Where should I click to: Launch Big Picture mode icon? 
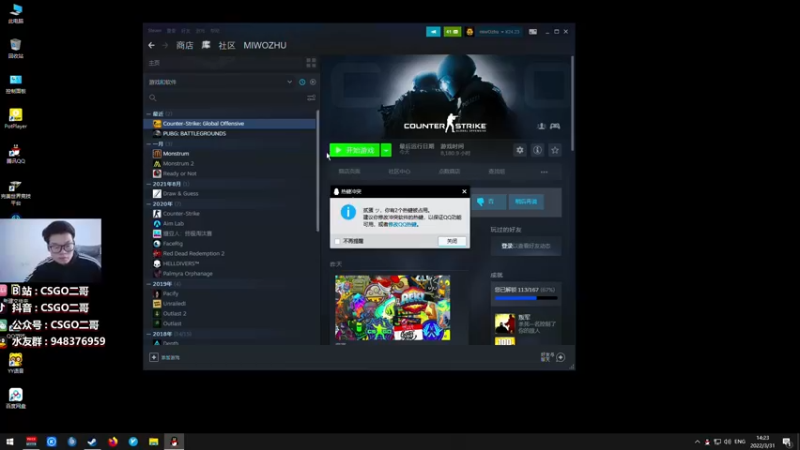pyautogui.click(x=533, y=32)
